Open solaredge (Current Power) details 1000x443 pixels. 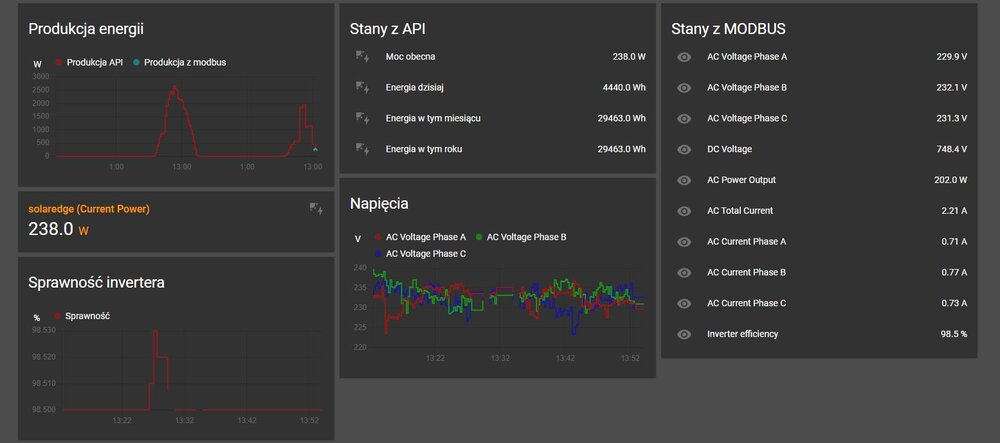click(89, 210)
